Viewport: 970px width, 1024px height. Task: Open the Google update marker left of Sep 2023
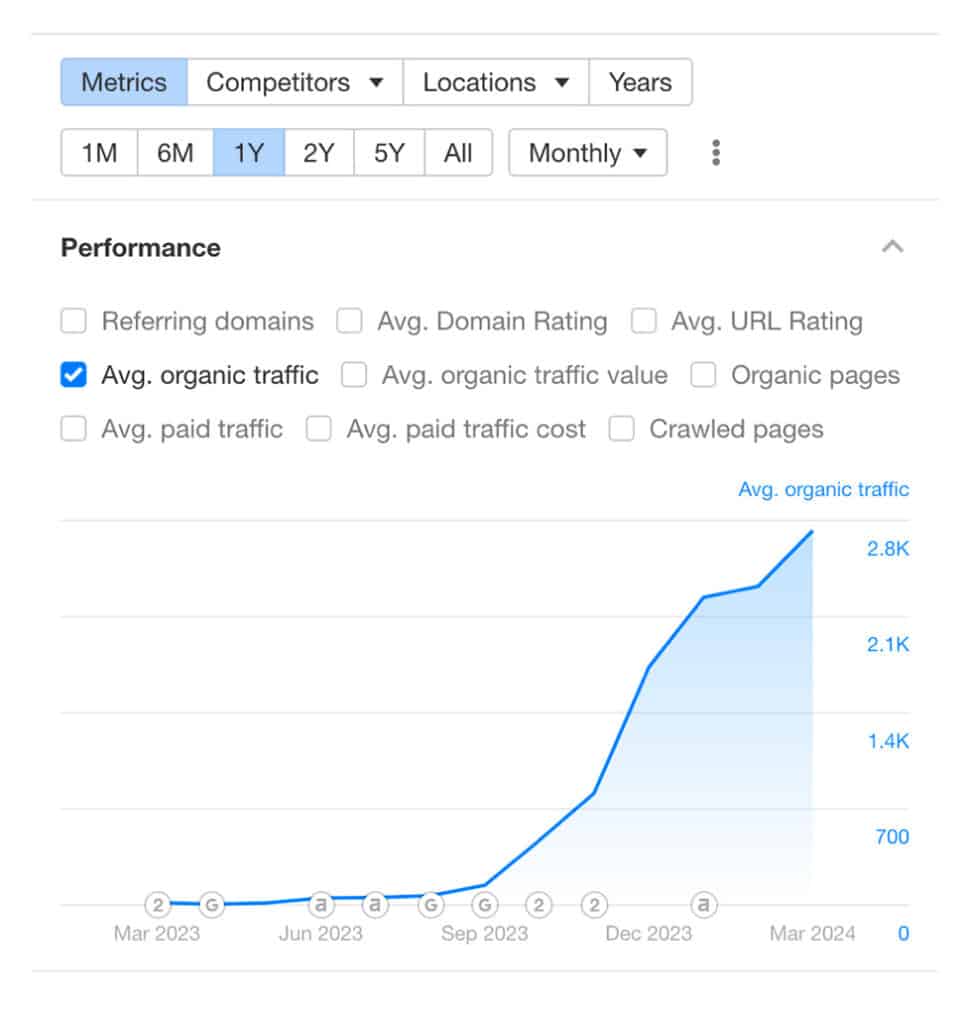(430, 905)
